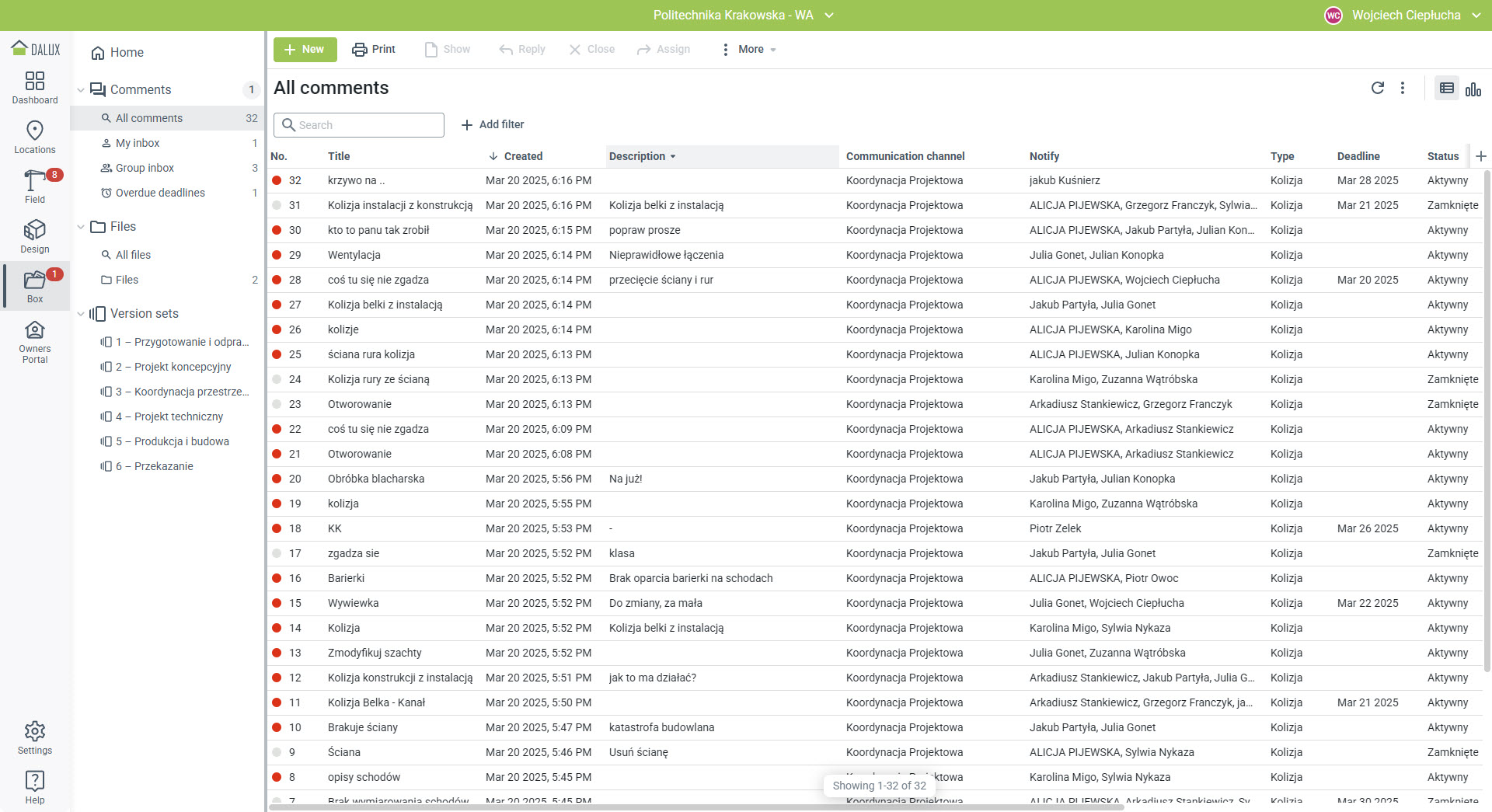Select My inbox in sidebar
Viewport: 1492px width, 812px height.
click(138, 143)
